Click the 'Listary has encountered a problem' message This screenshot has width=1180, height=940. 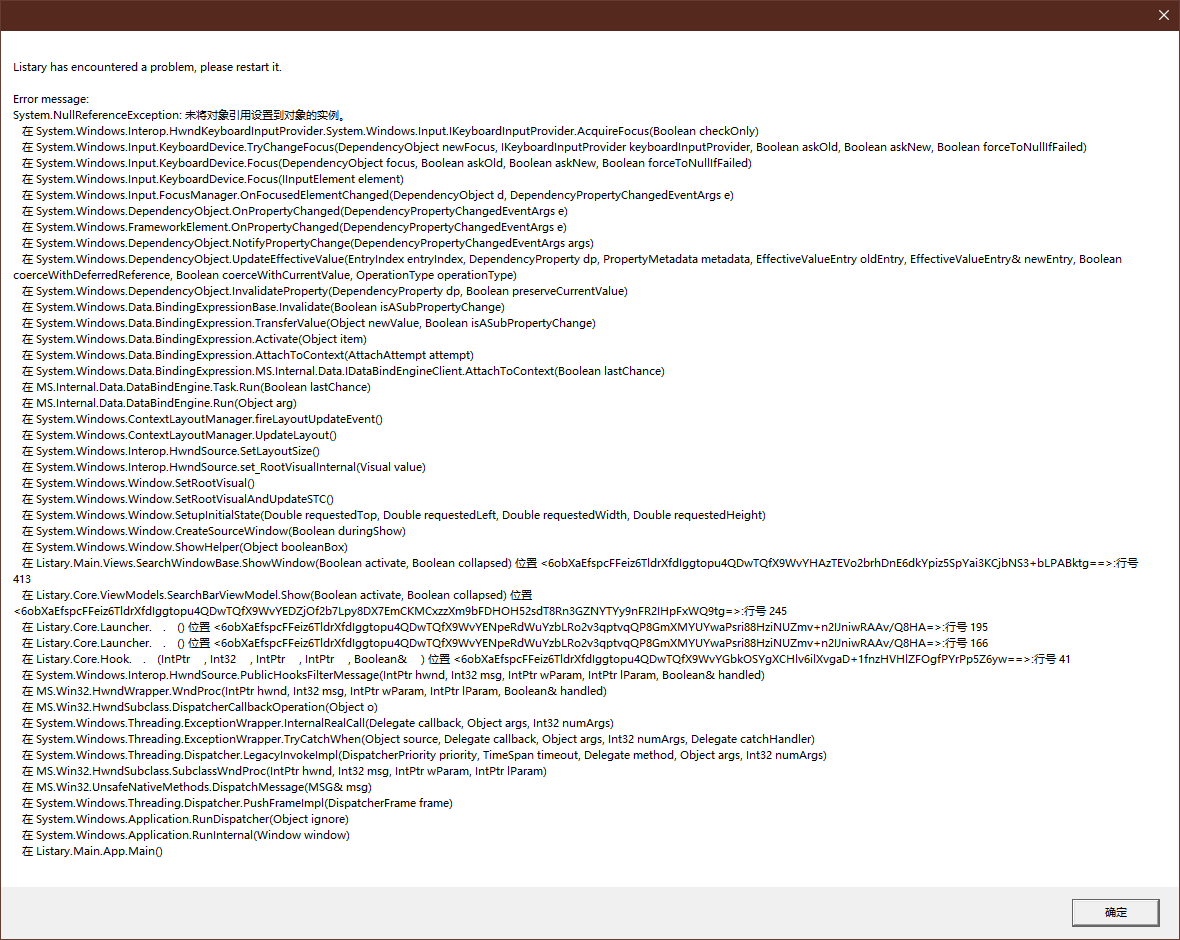pyautogui.click(x=148, y=67)
